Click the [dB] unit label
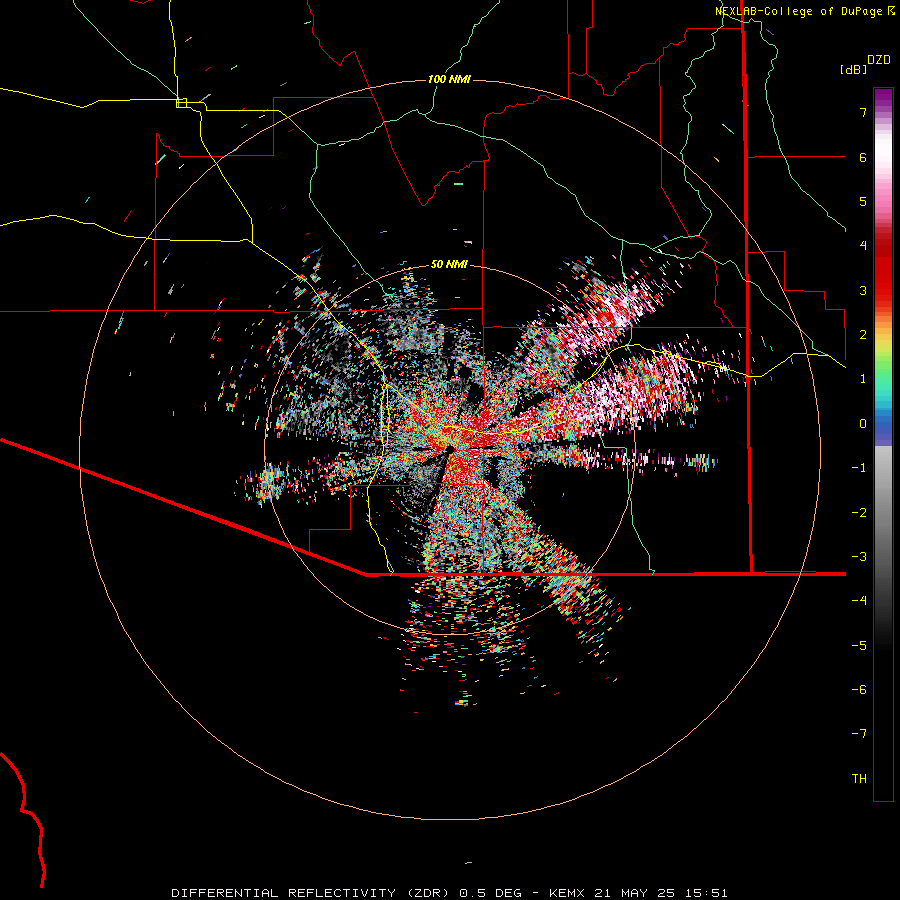This screenshot has width=900, height=900. click(x=853, y=69)
